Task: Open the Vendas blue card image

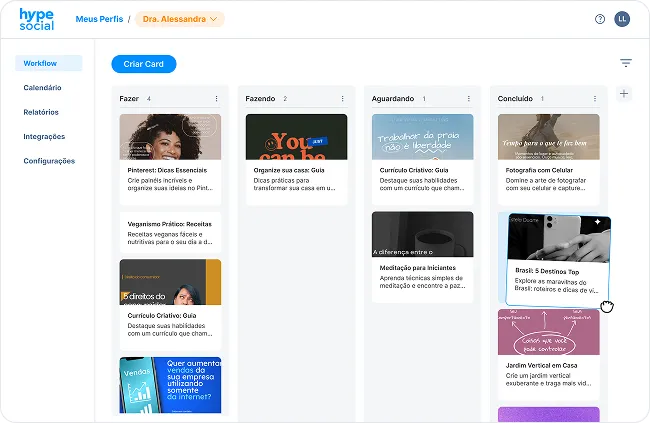Action: pos(170,385)
